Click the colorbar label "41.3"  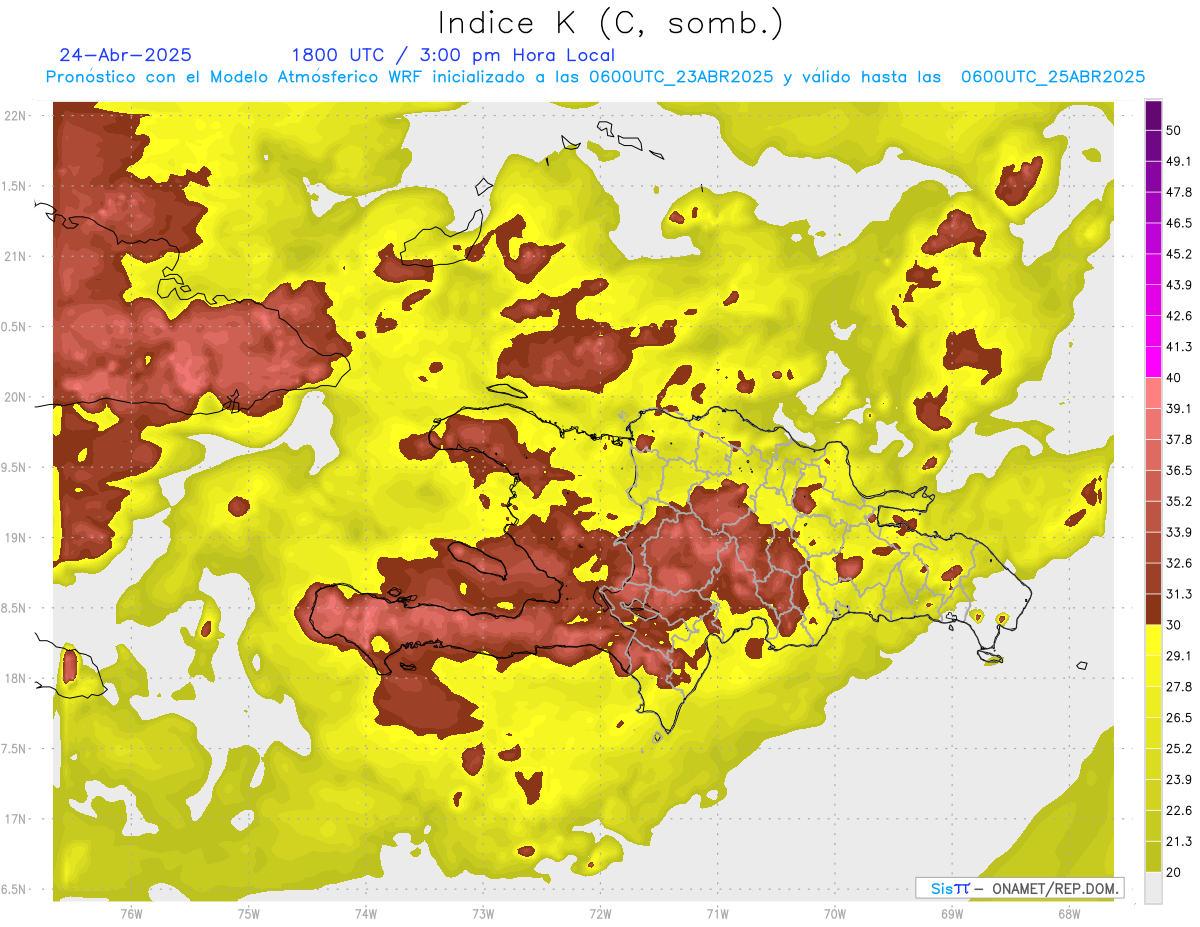click(1178, 347)
